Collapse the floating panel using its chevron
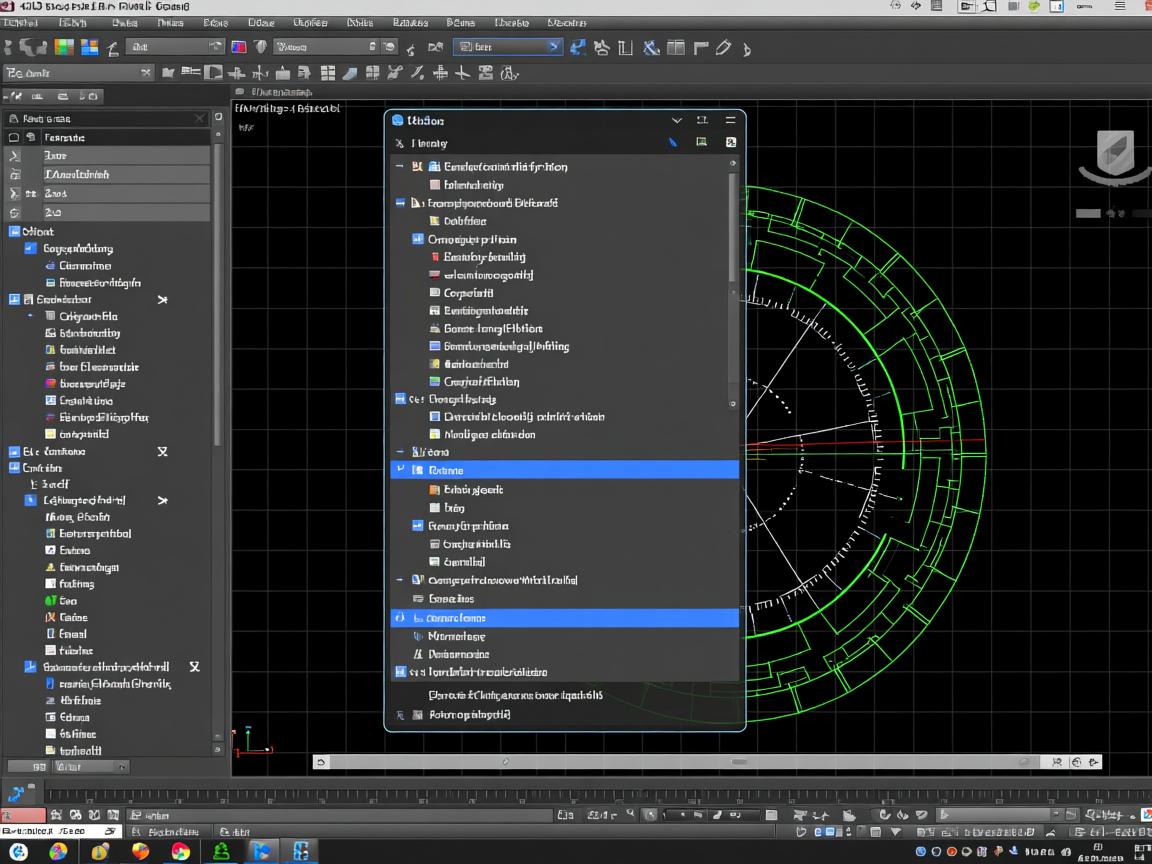Screen dimensions: 1152x864 pos(677,120)
